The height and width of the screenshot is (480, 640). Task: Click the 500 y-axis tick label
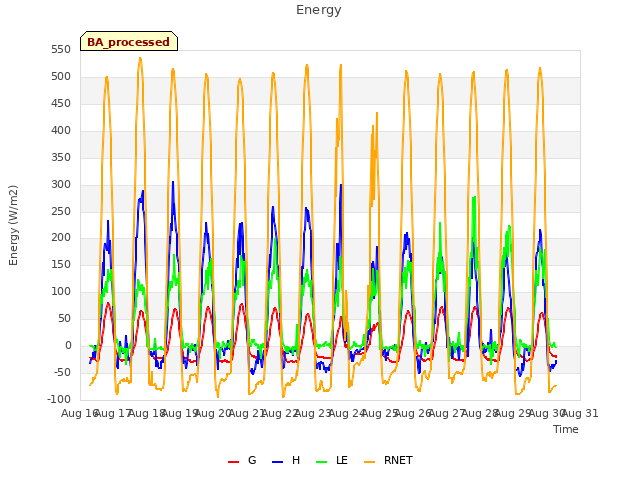(x=61, y=77)
